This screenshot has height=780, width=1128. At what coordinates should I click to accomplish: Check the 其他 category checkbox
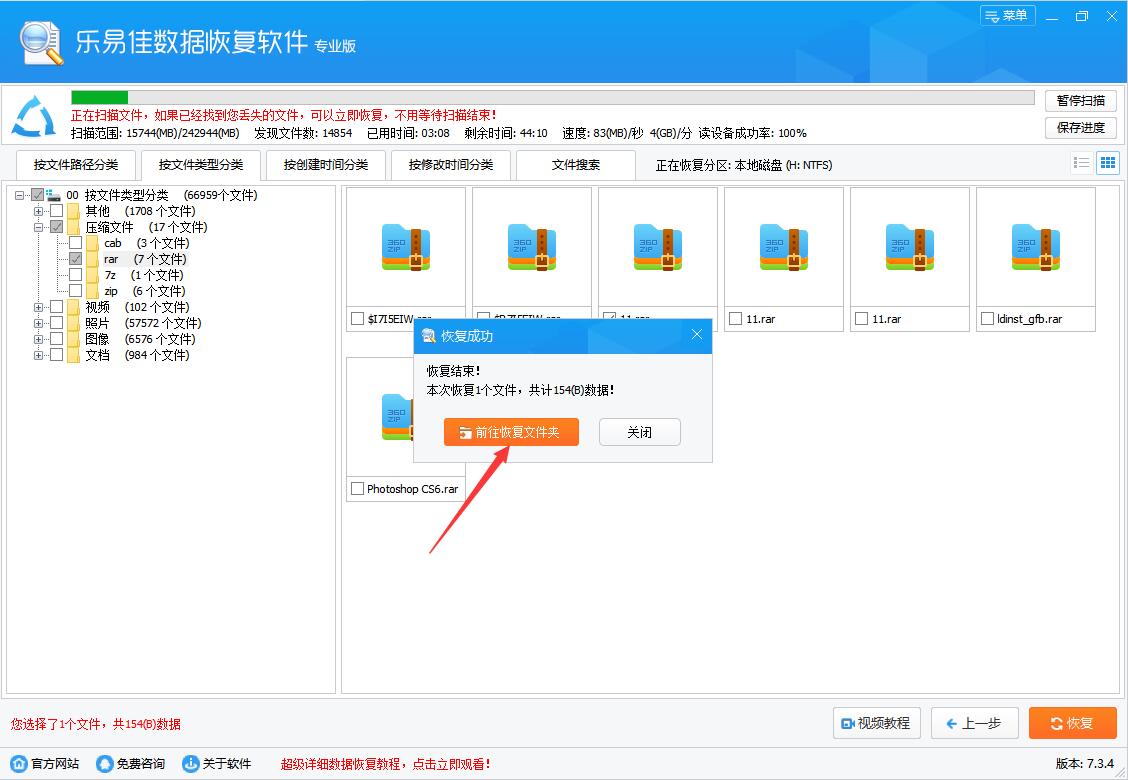click(56, 211)
